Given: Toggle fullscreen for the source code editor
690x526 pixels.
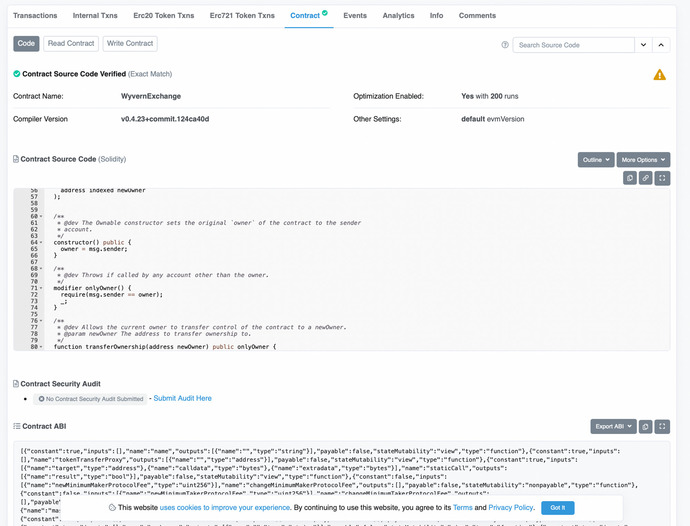Looking at the screenshot, I should point(662,178).
